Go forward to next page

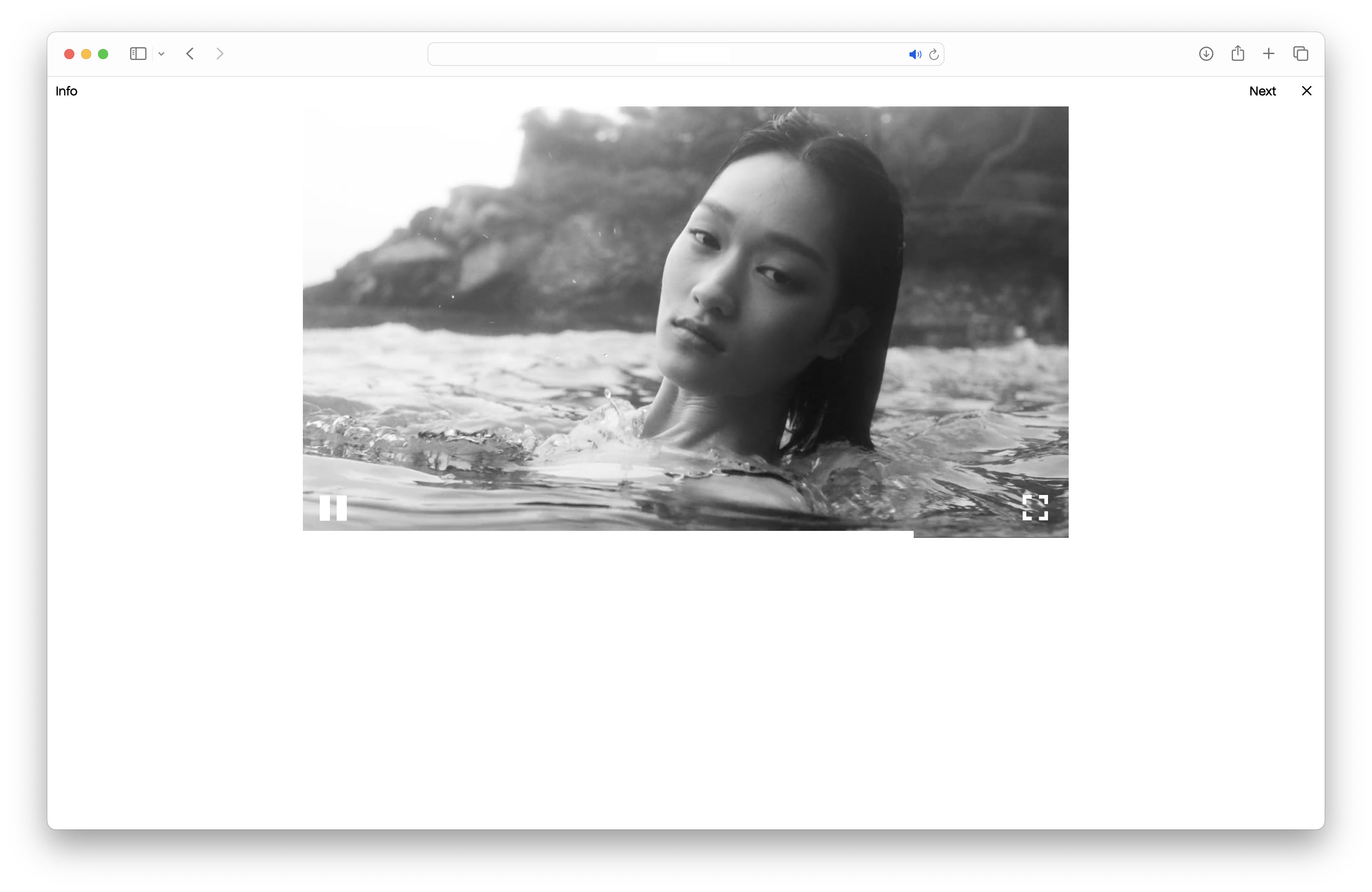[220, 54]
